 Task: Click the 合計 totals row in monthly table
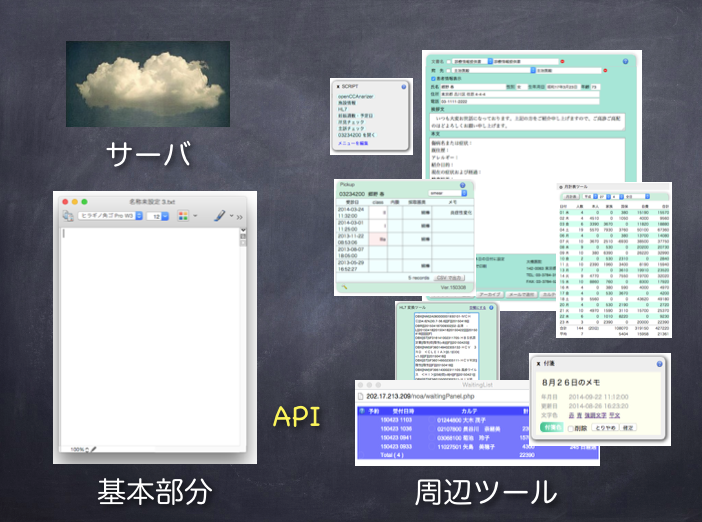tap(614, 328)
